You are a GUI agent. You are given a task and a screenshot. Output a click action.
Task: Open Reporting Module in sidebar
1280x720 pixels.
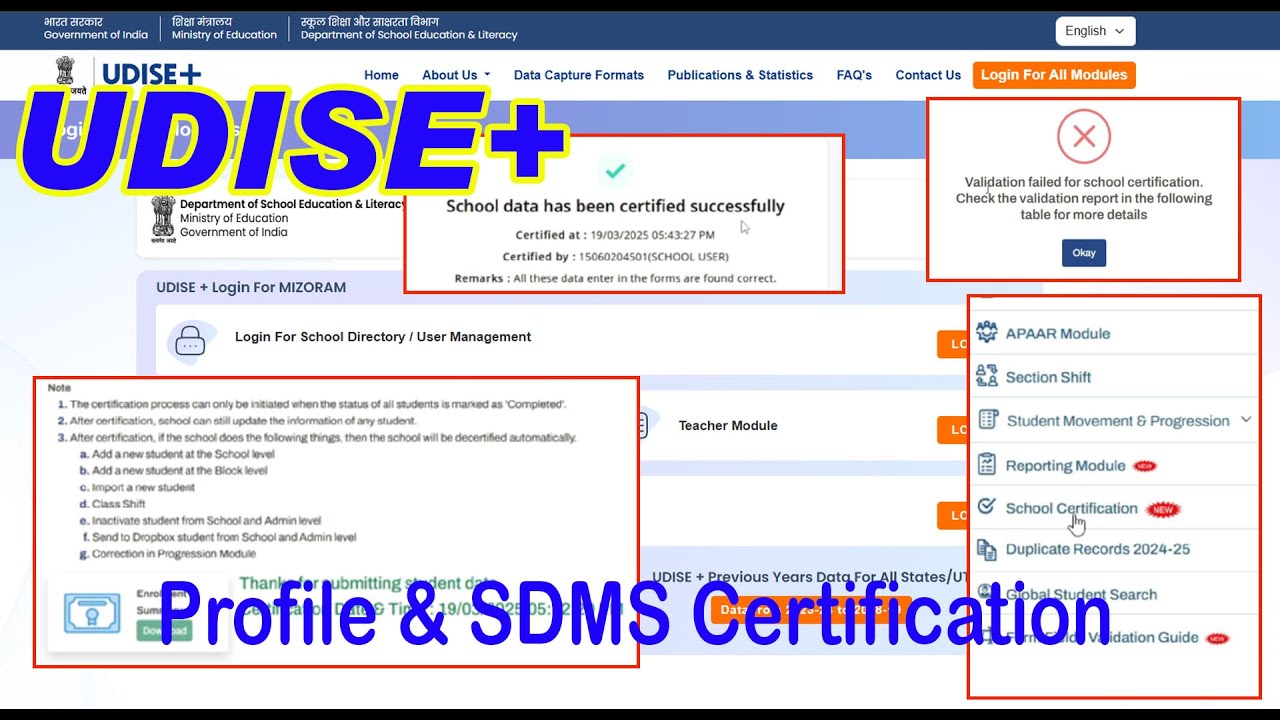[1065, 466]
